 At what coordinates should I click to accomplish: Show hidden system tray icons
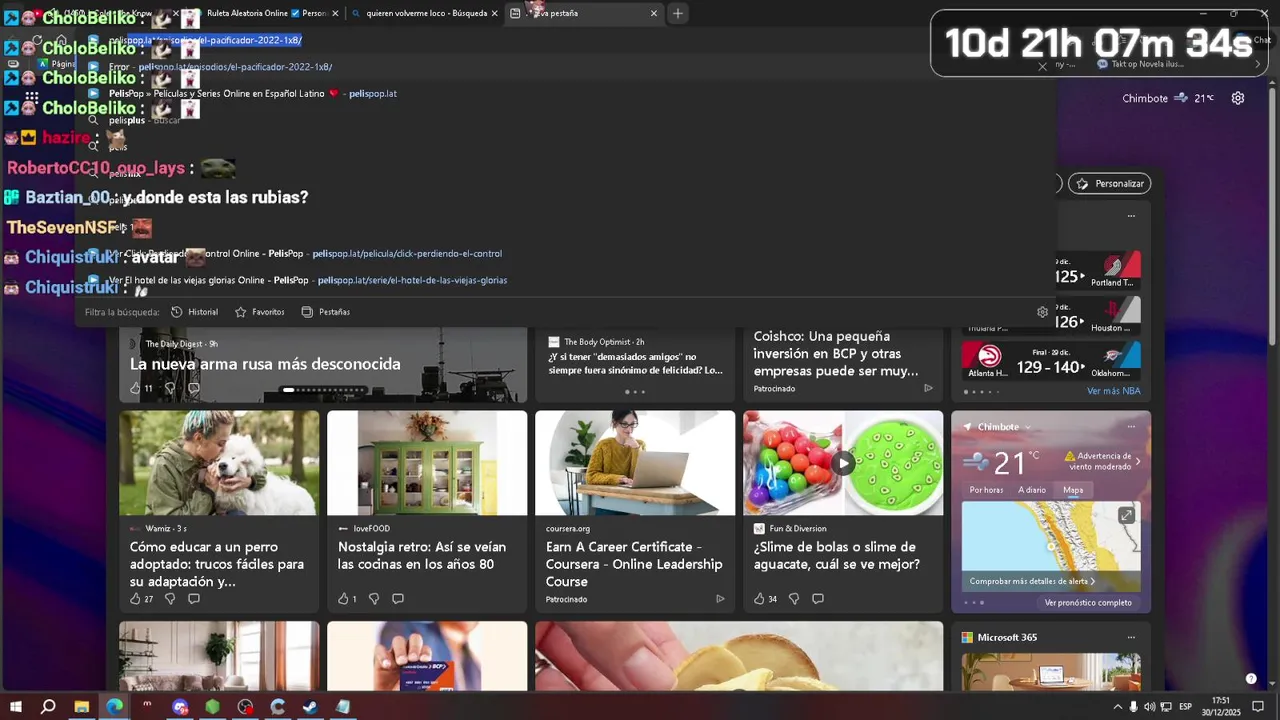pos(1117,706)
